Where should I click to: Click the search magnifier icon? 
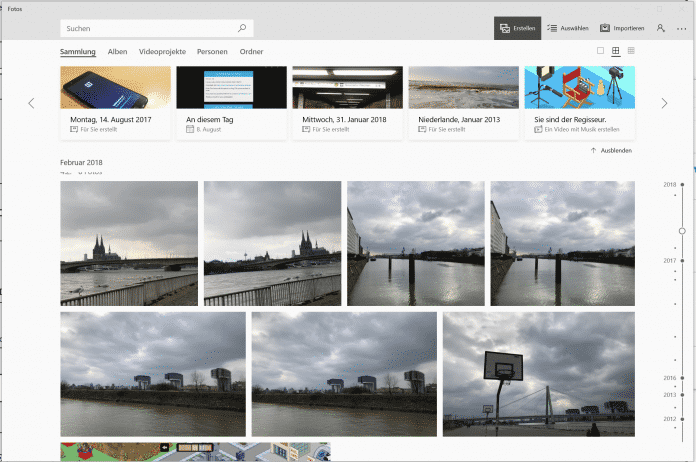[x=242, y=29]
